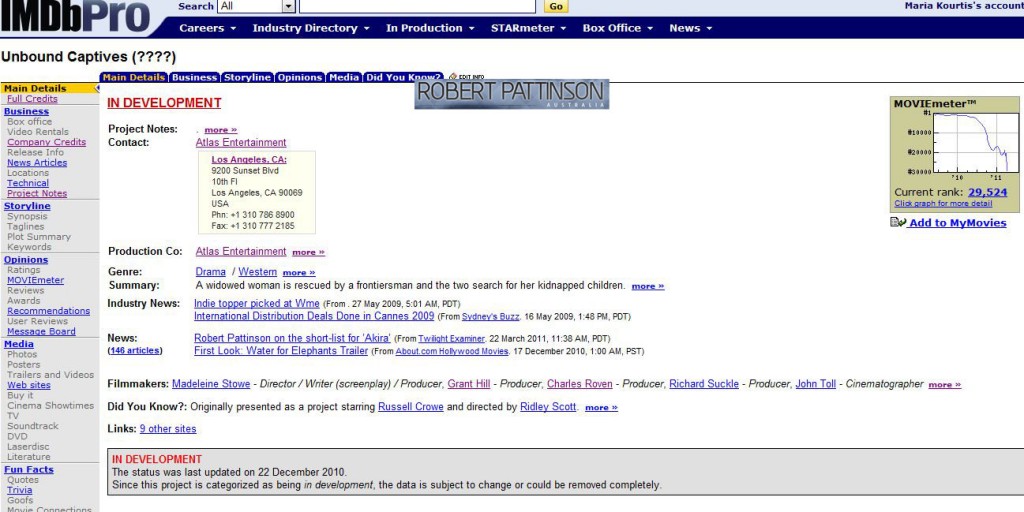The image size is (1024, 512).
Task: Open the Russell Crowe link
Action: click(411, 407)
